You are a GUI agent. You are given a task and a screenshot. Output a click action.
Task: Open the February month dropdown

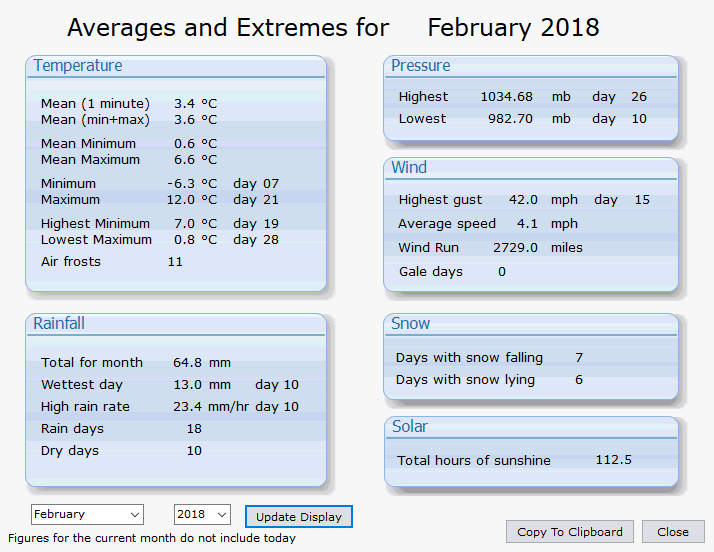click(87, 515)
